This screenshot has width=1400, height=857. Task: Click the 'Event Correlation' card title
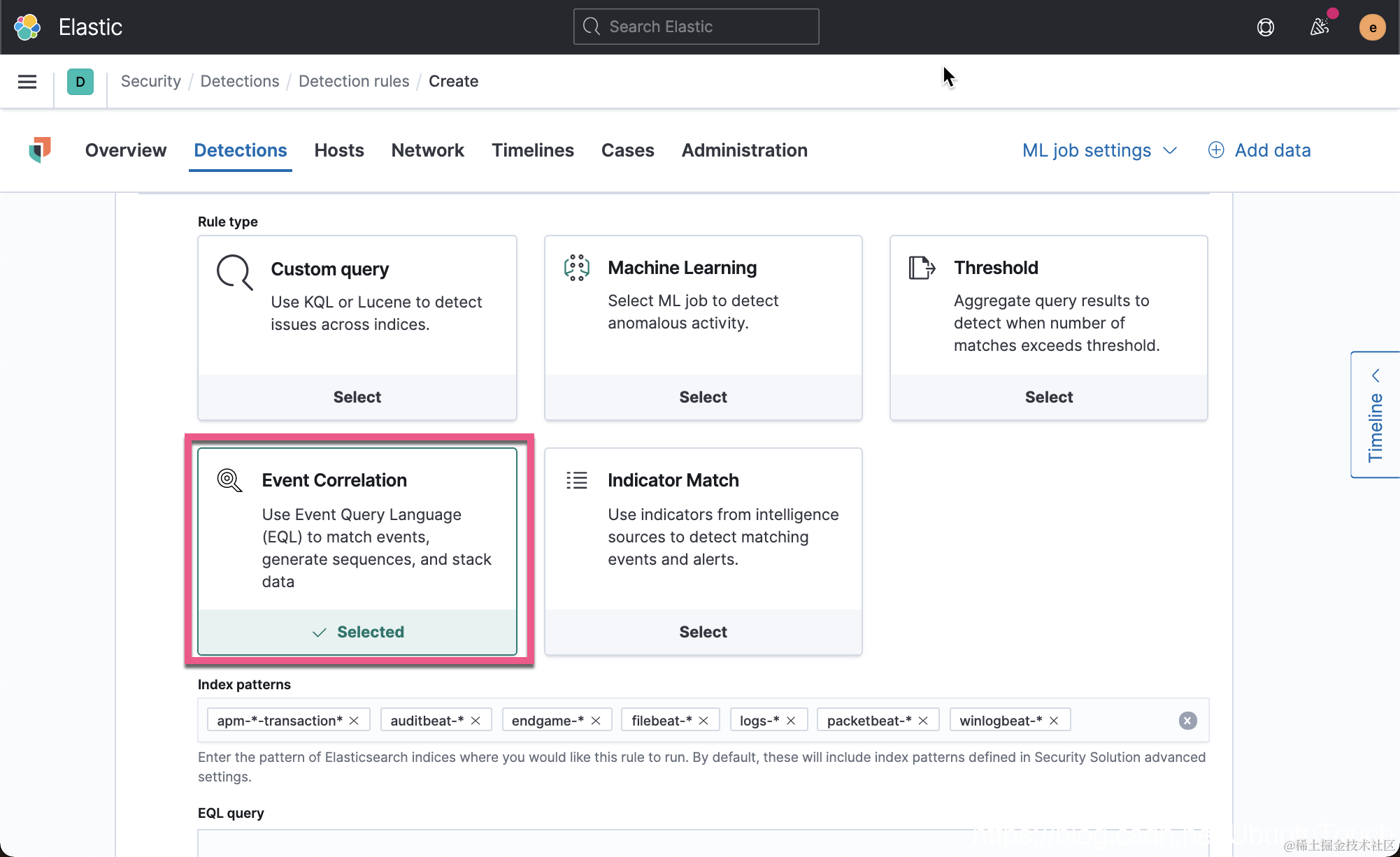[x=334, y=480]
